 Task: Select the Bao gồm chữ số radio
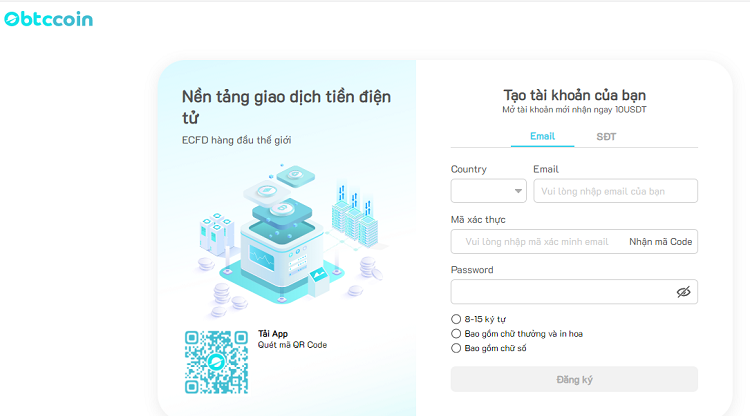(x=457, y=349)
